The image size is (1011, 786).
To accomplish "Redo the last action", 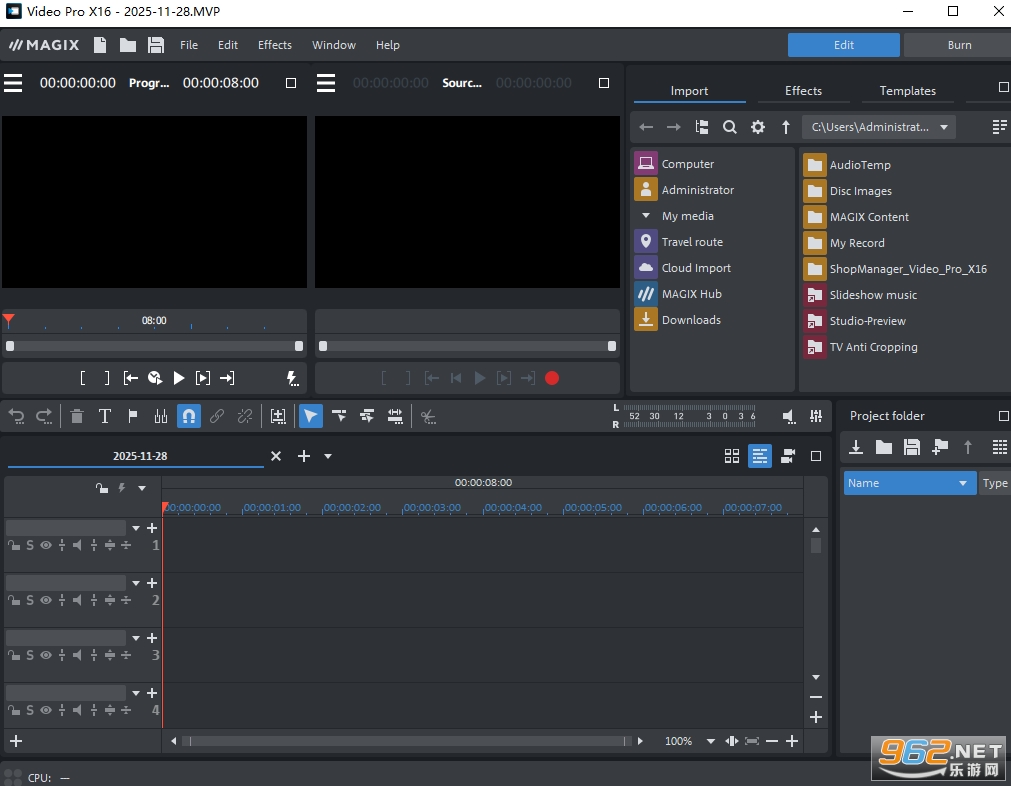I will [44, 417].
